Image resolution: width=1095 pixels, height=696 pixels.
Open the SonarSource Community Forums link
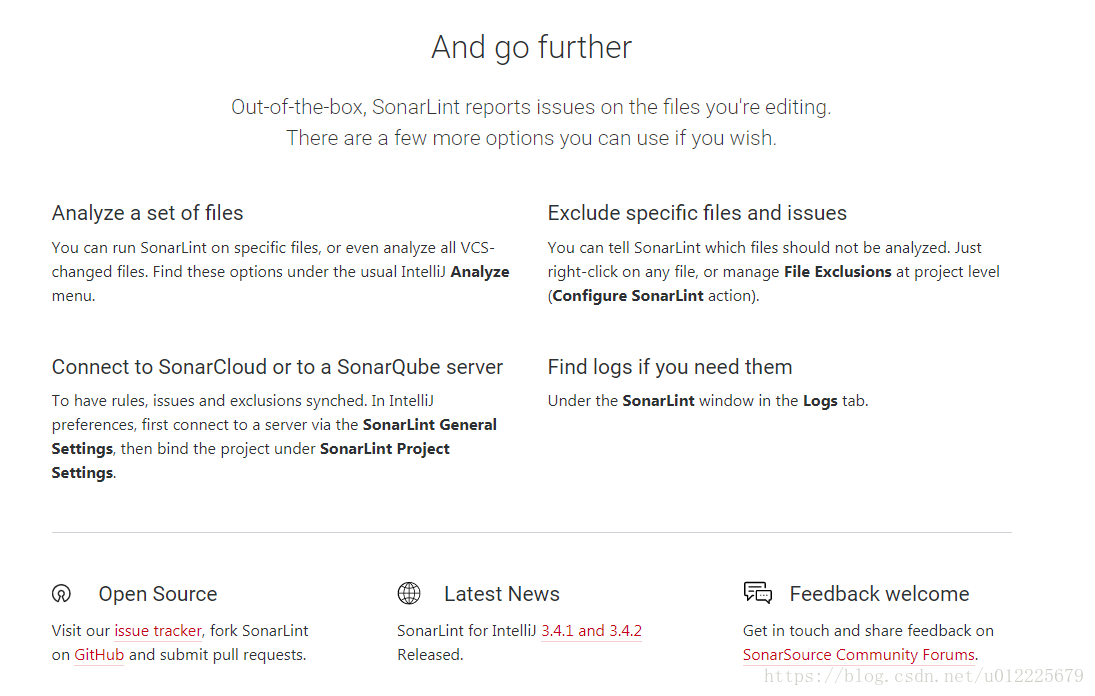[859, 655]
